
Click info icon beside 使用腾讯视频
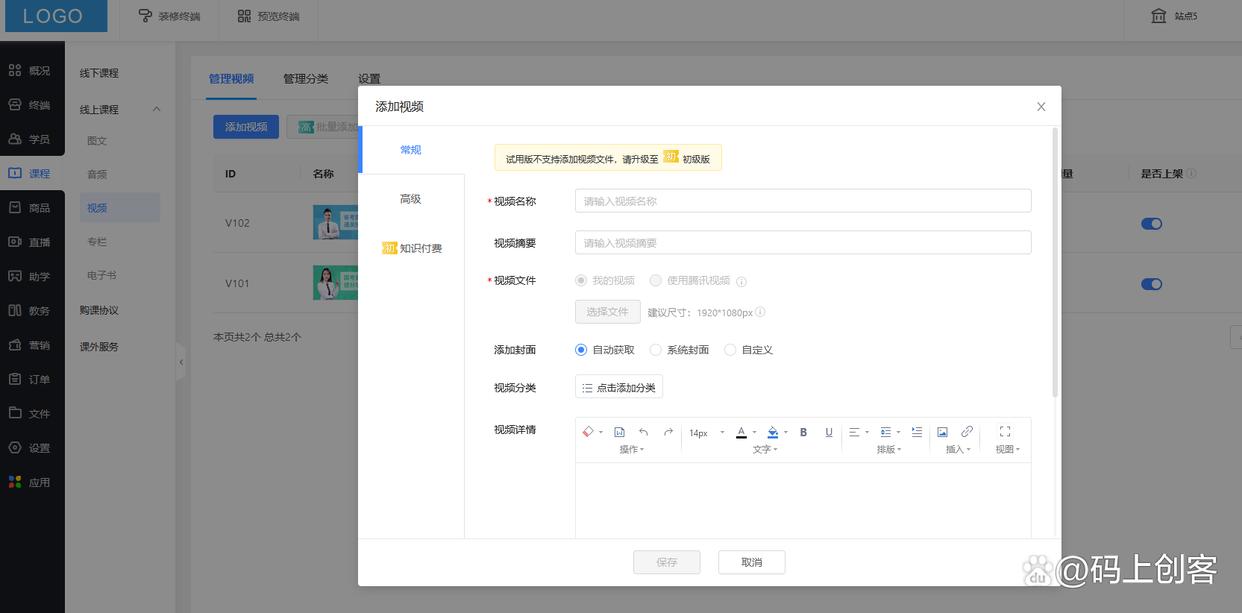pyautogui.click(x=741, y=282)
